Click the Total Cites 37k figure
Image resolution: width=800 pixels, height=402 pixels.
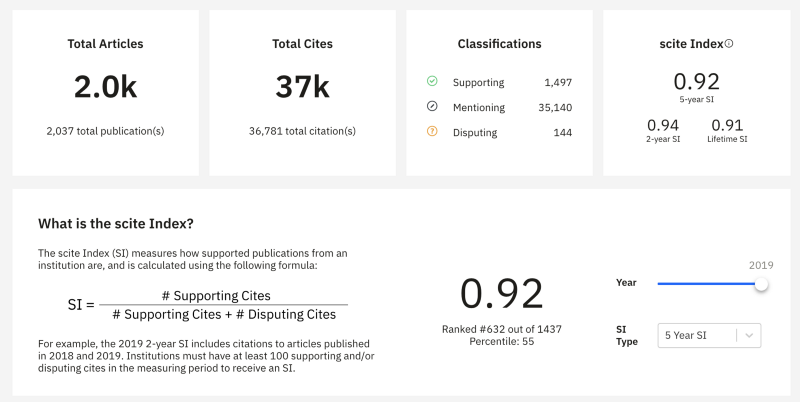pyautogui.click(x=301, y=87)
